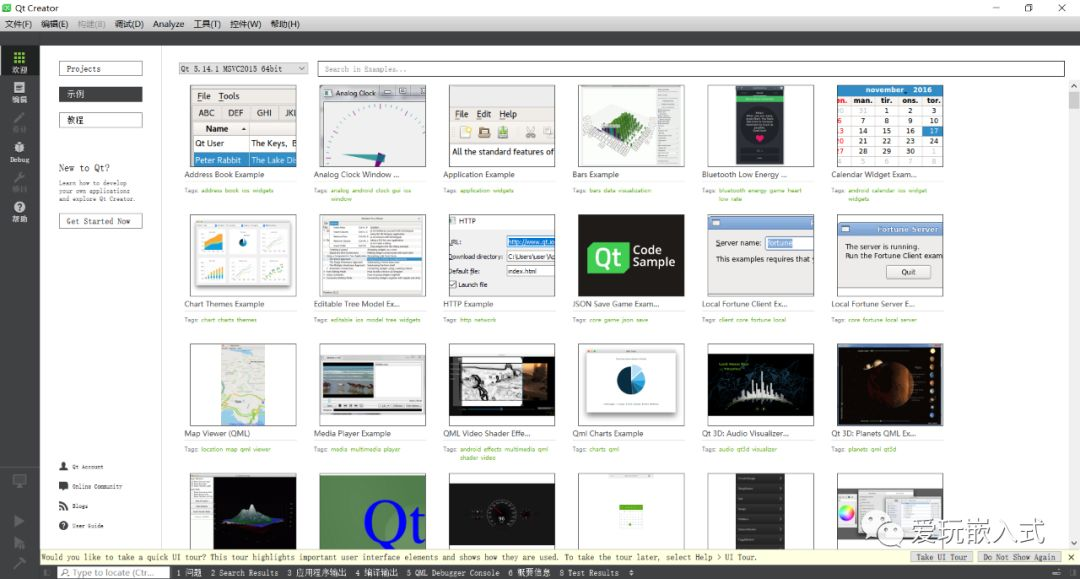Open the 构建(B) menu

(x=91, y=23)
